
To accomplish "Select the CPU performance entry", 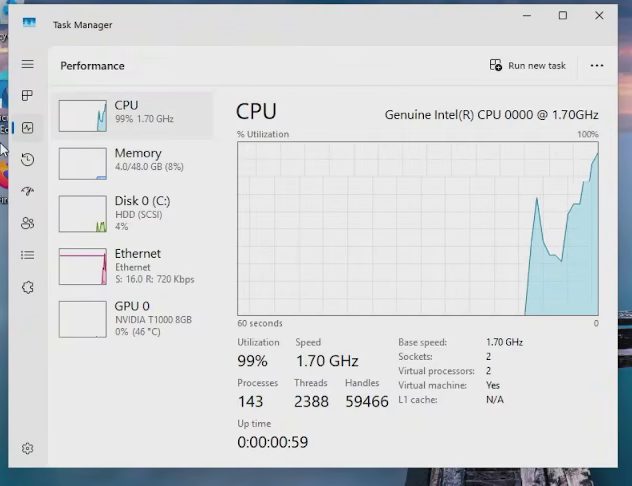I will click(x=133, y=116).
